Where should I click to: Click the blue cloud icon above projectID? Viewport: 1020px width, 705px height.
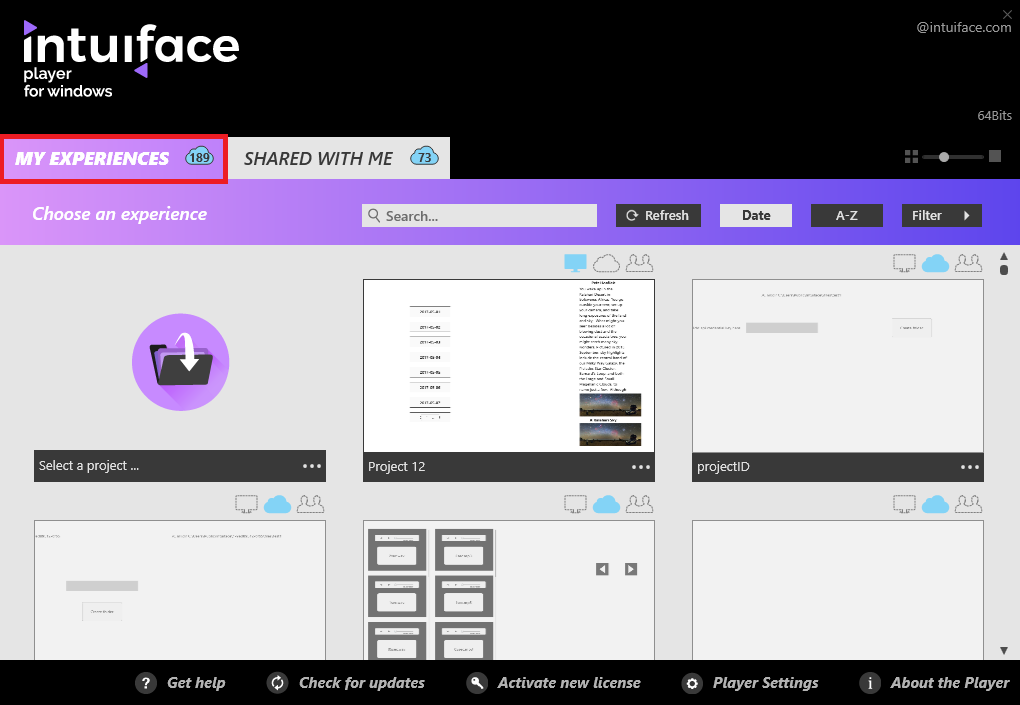tap(935, 263)
